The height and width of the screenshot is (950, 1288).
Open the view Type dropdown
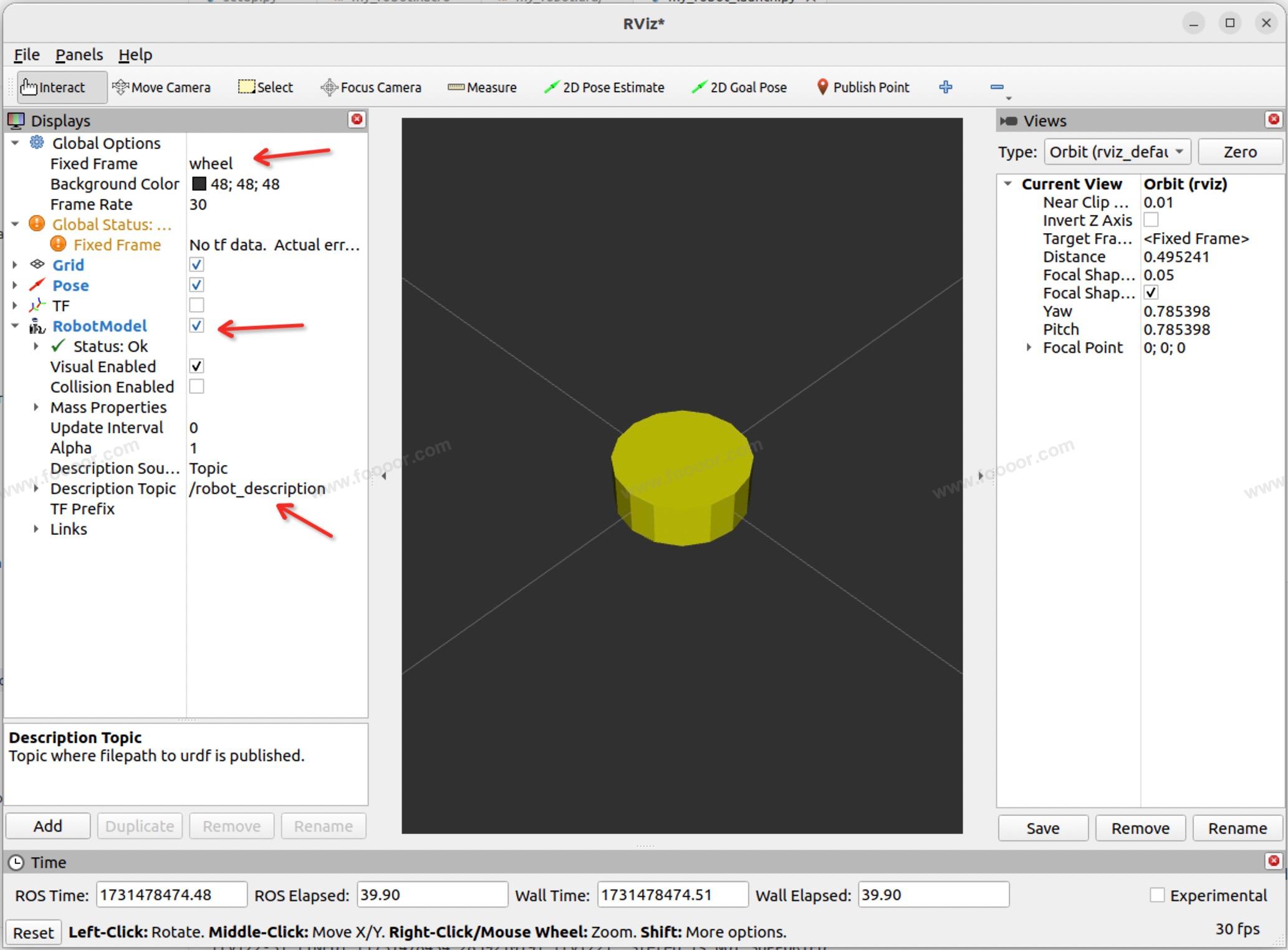(x=1117, y=152)
